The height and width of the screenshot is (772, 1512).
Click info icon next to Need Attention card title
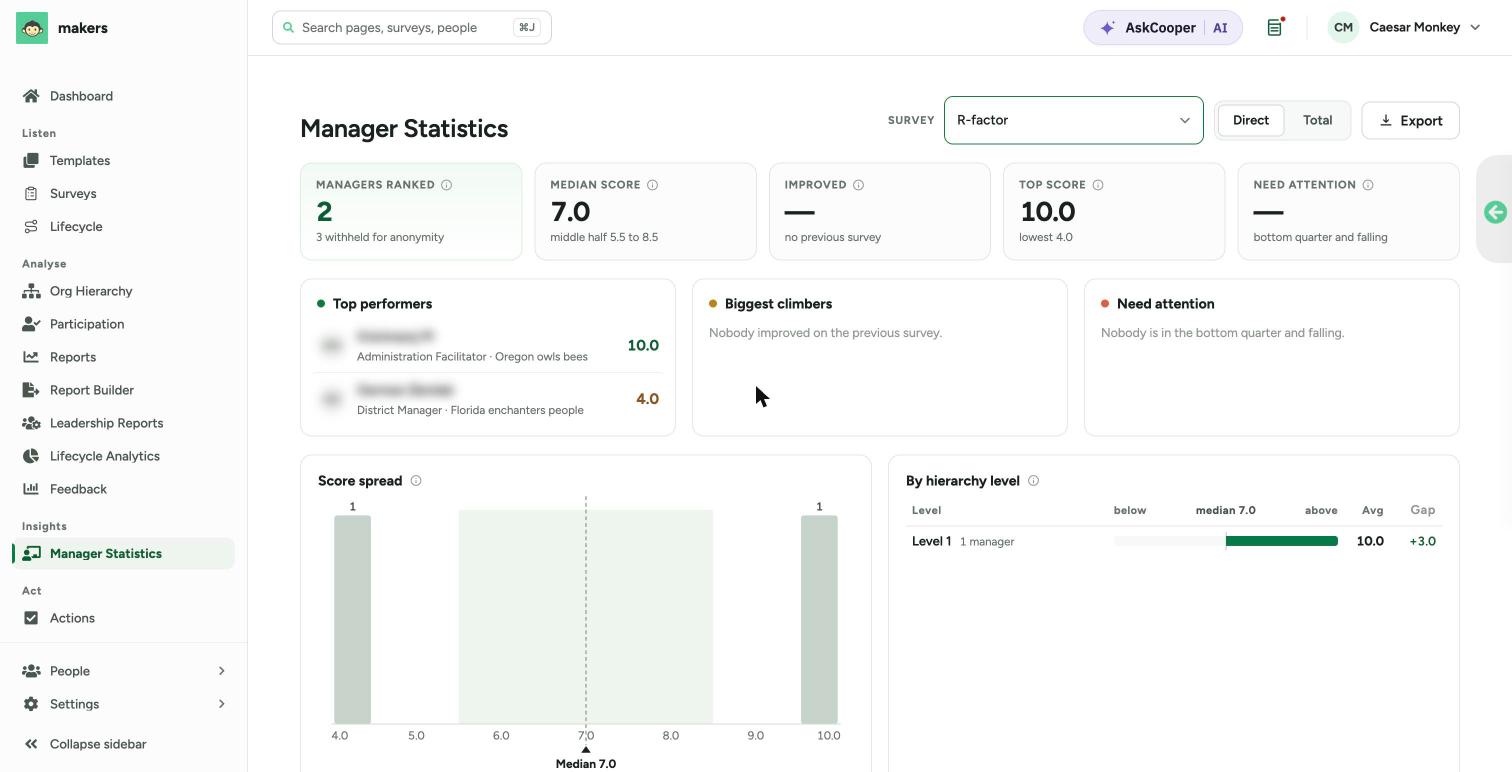(1368, 185)
